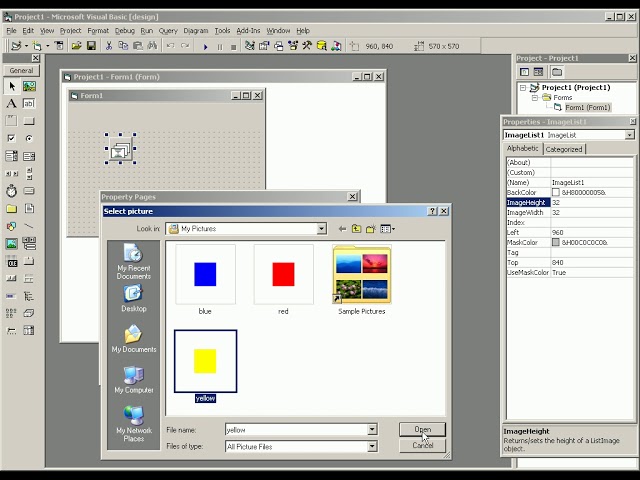Click the General tab of the toolbox
This screenshot has height=480, width=640.
pyautogui.click(x=21, y=70)
